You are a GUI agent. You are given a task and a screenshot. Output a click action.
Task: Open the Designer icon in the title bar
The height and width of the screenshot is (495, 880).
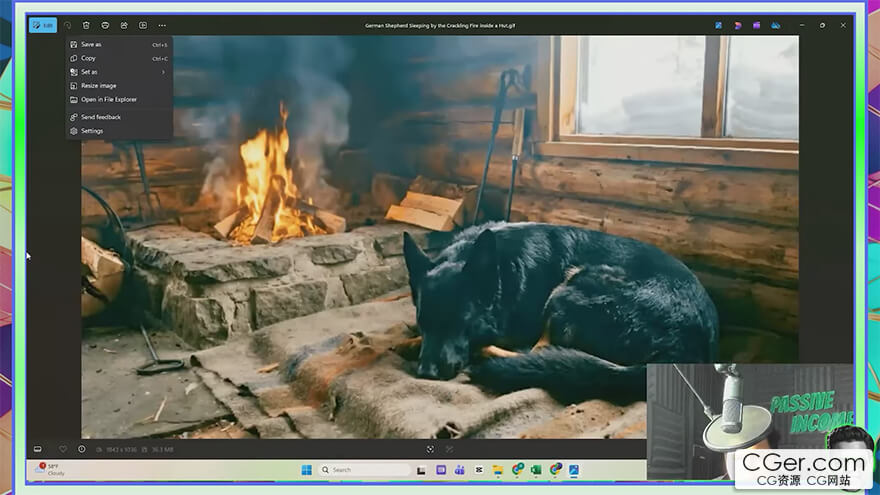pos(737,25)
